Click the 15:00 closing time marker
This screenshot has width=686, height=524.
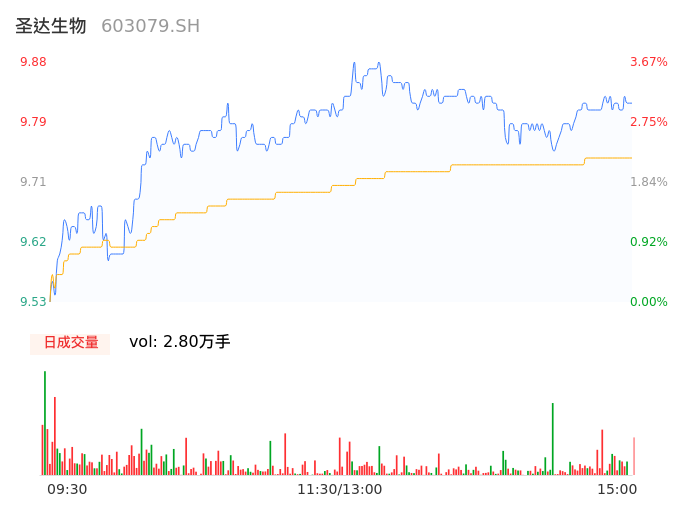(x=617, y=489)
